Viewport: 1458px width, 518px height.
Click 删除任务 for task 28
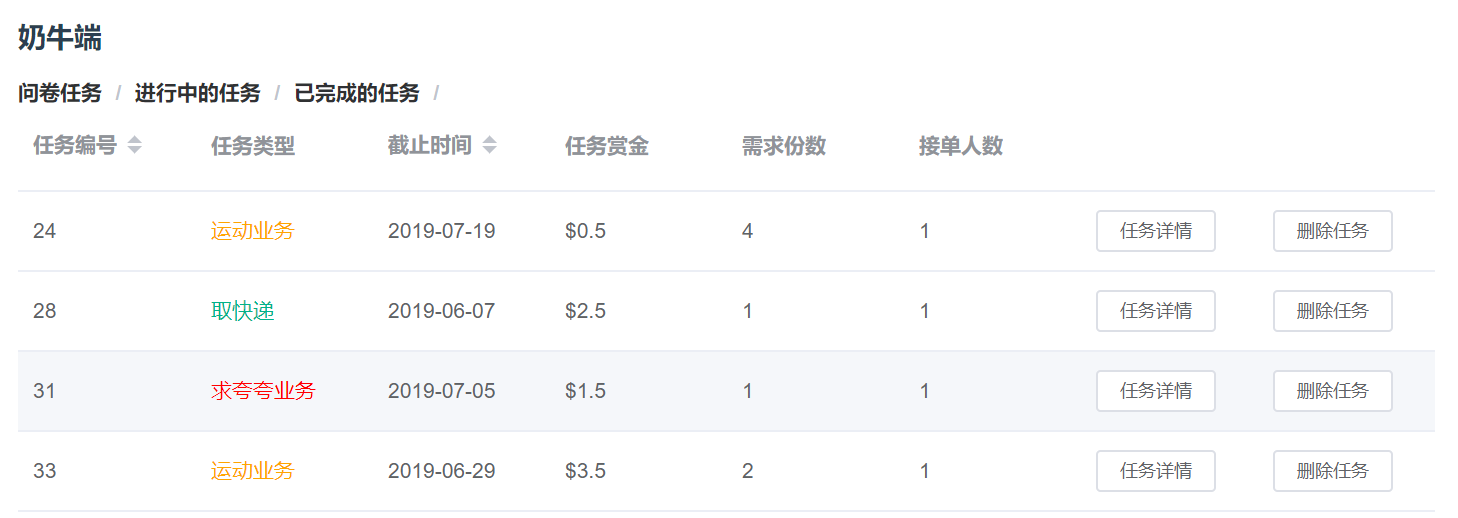pyautogui.click(x=1332, y=311)
